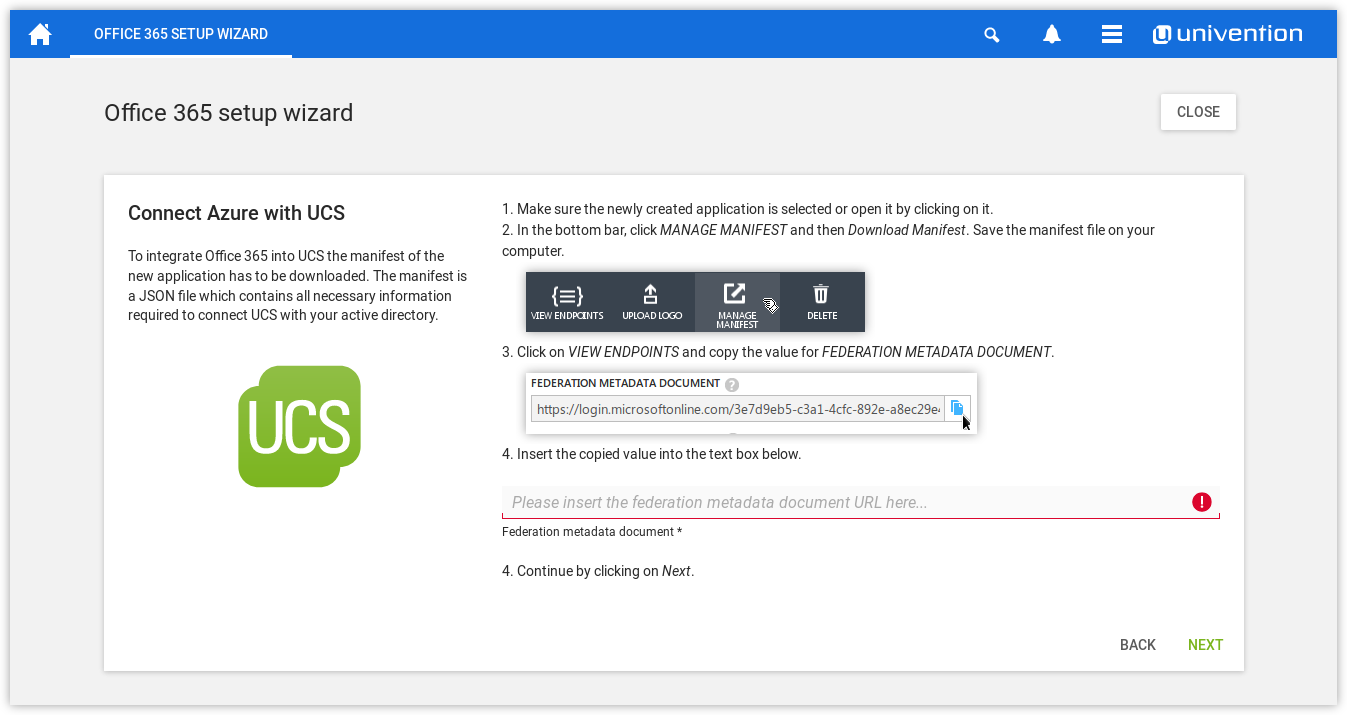Click the 'Office 365 setup wizard' page title
This screenshot has width=1347, height=715.
tap(229, 113)
